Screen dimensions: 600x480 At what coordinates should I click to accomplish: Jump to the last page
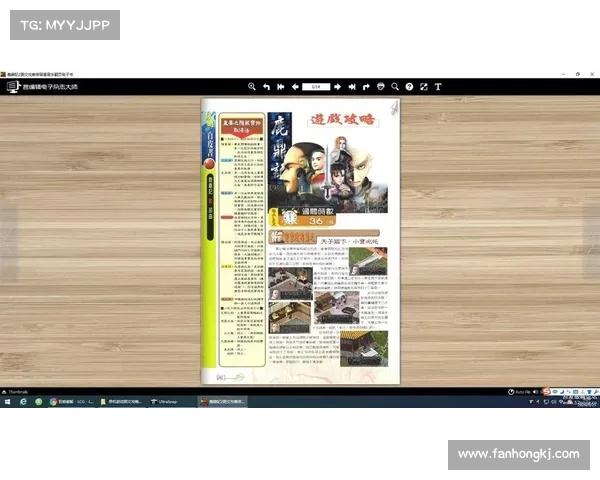[352, 87]
